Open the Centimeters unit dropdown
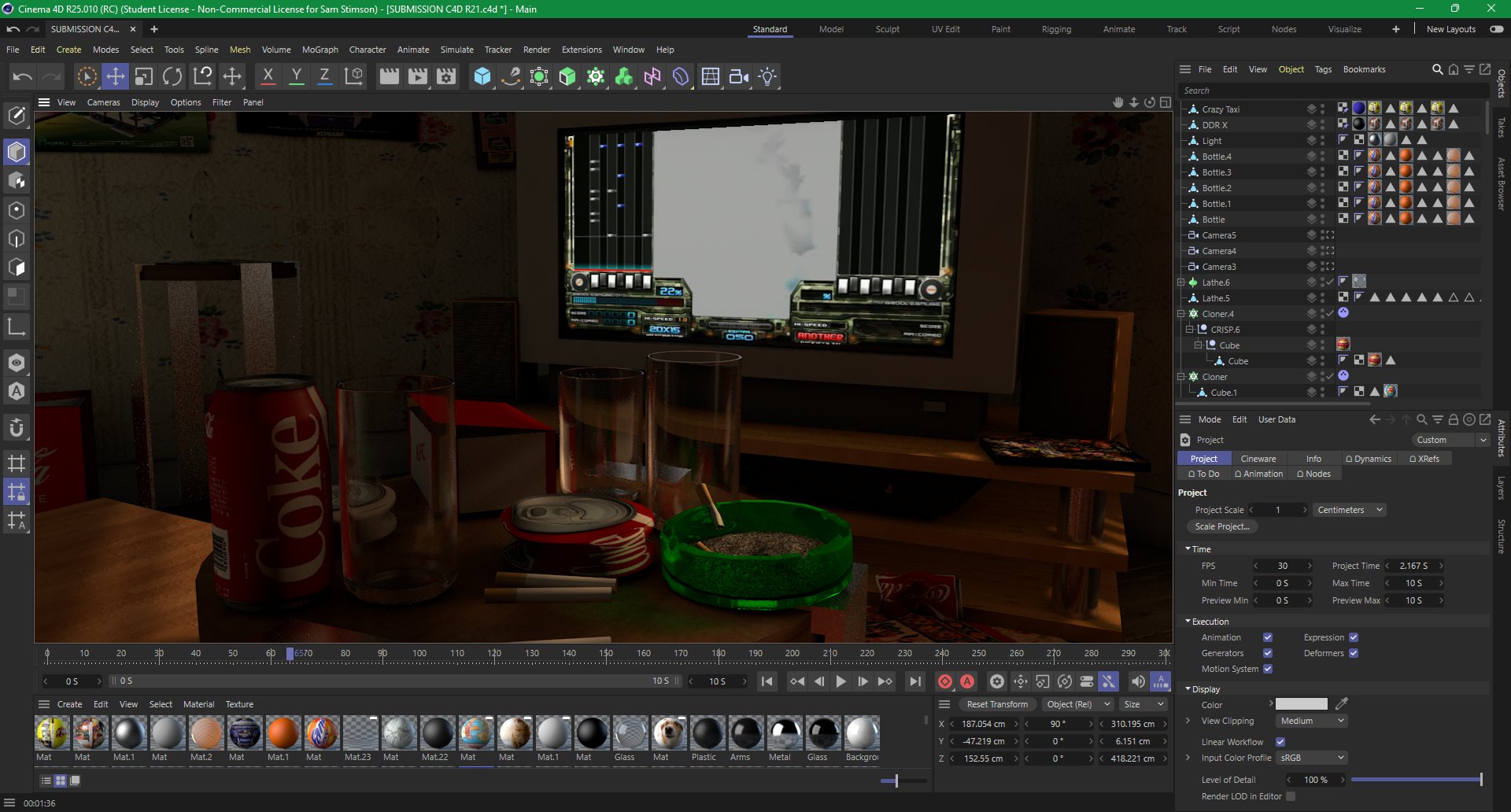 pos(1349,510)
